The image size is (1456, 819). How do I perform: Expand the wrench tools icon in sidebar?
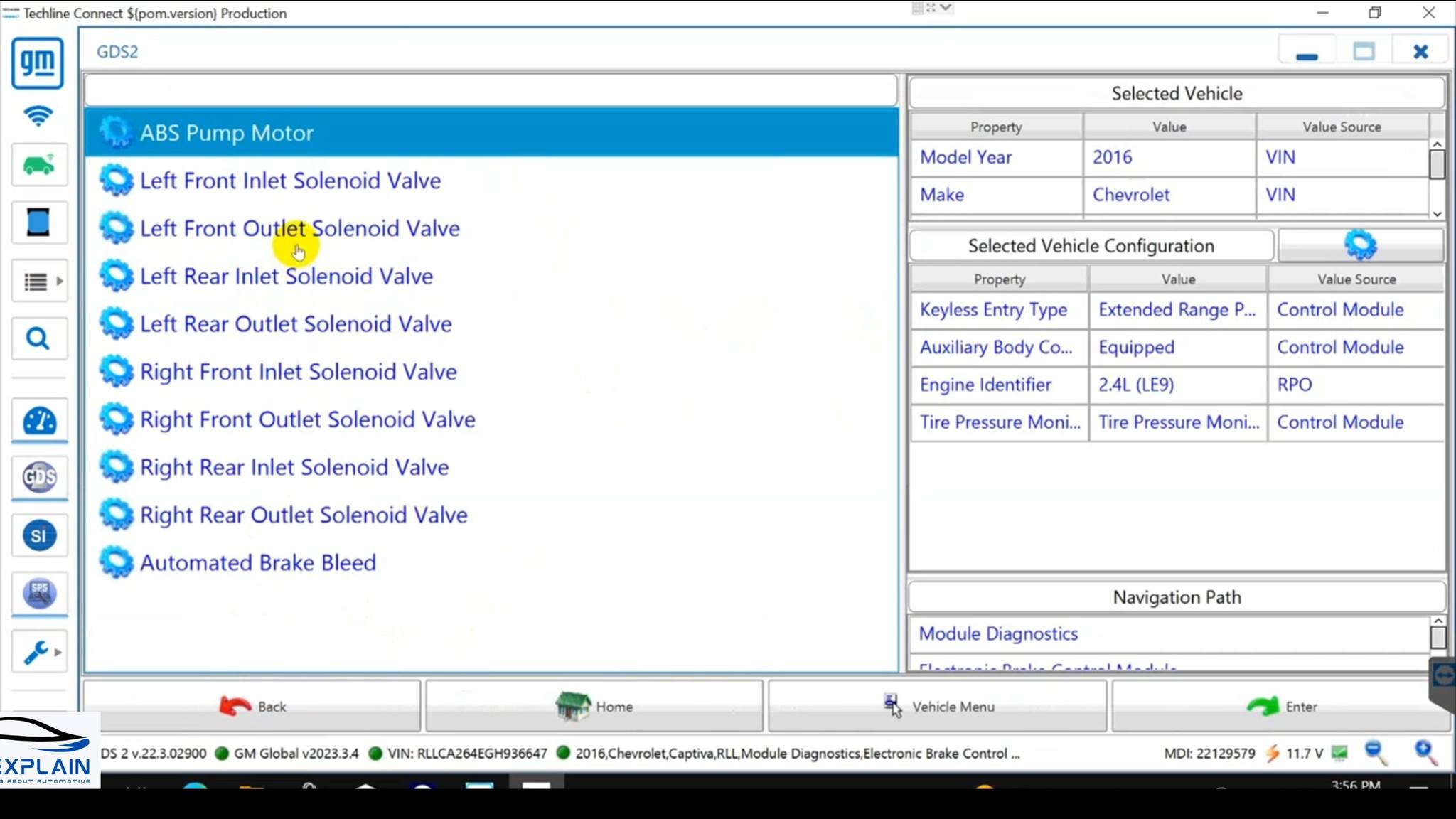[x=39, y=651]
